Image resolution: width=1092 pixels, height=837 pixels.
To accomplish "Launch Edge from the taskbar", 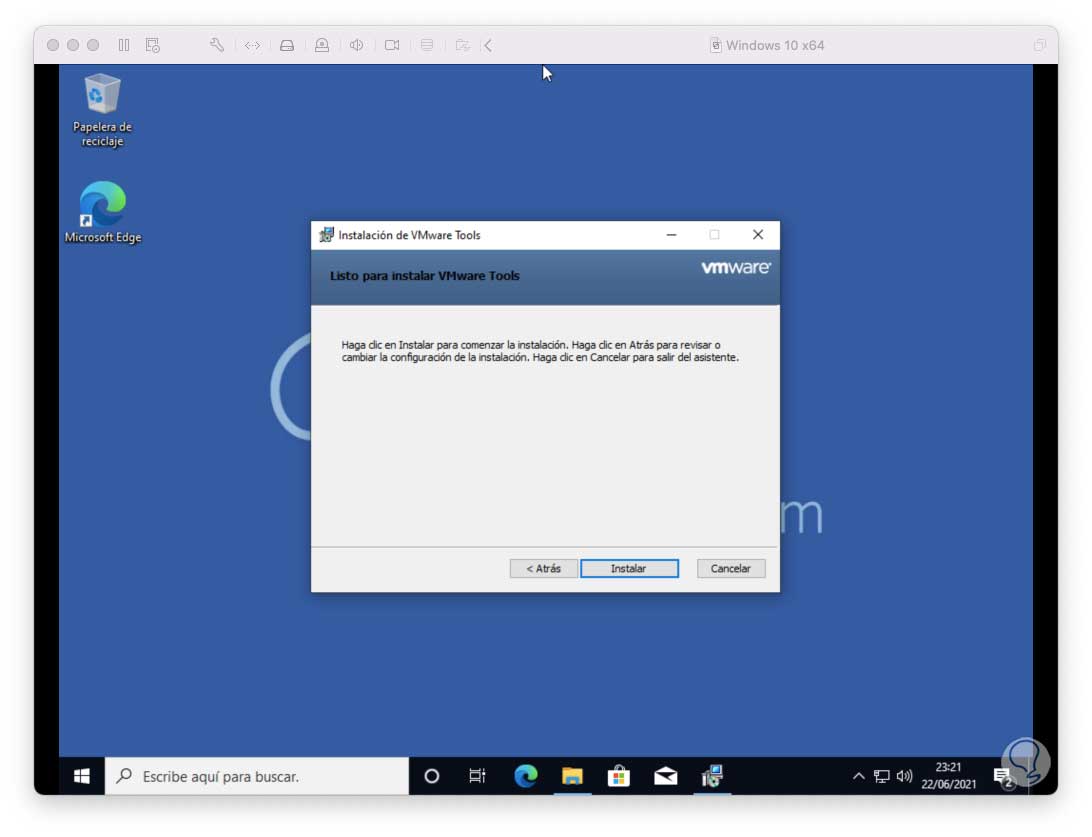I will coord(526,776).
